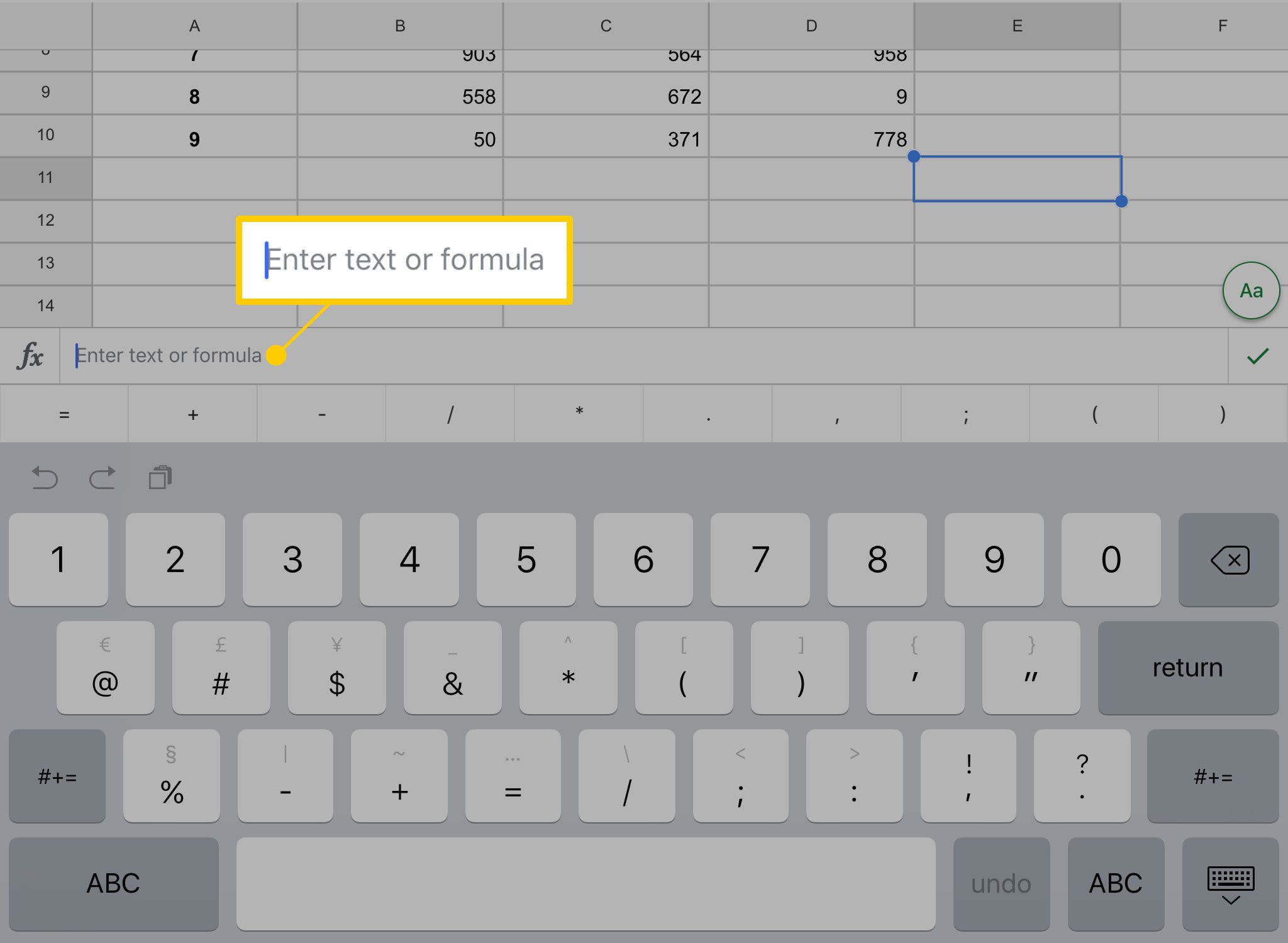Tap the $ dollar key
The width and height of the screenshot is (1288, 943).
337,668
